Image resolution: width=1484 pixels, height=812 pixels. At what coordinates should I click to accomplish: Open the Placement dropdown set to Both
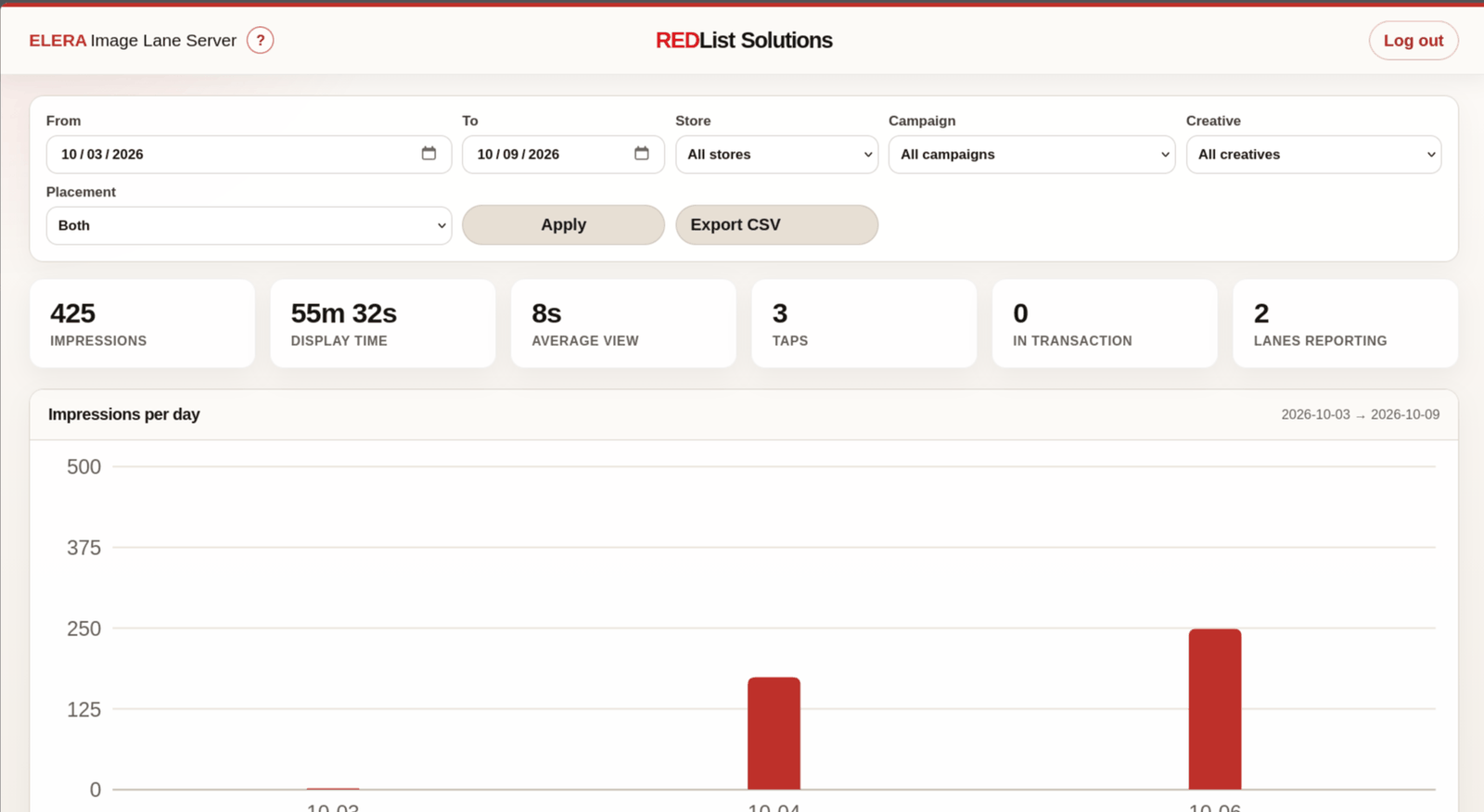click(x=249, y=225)
